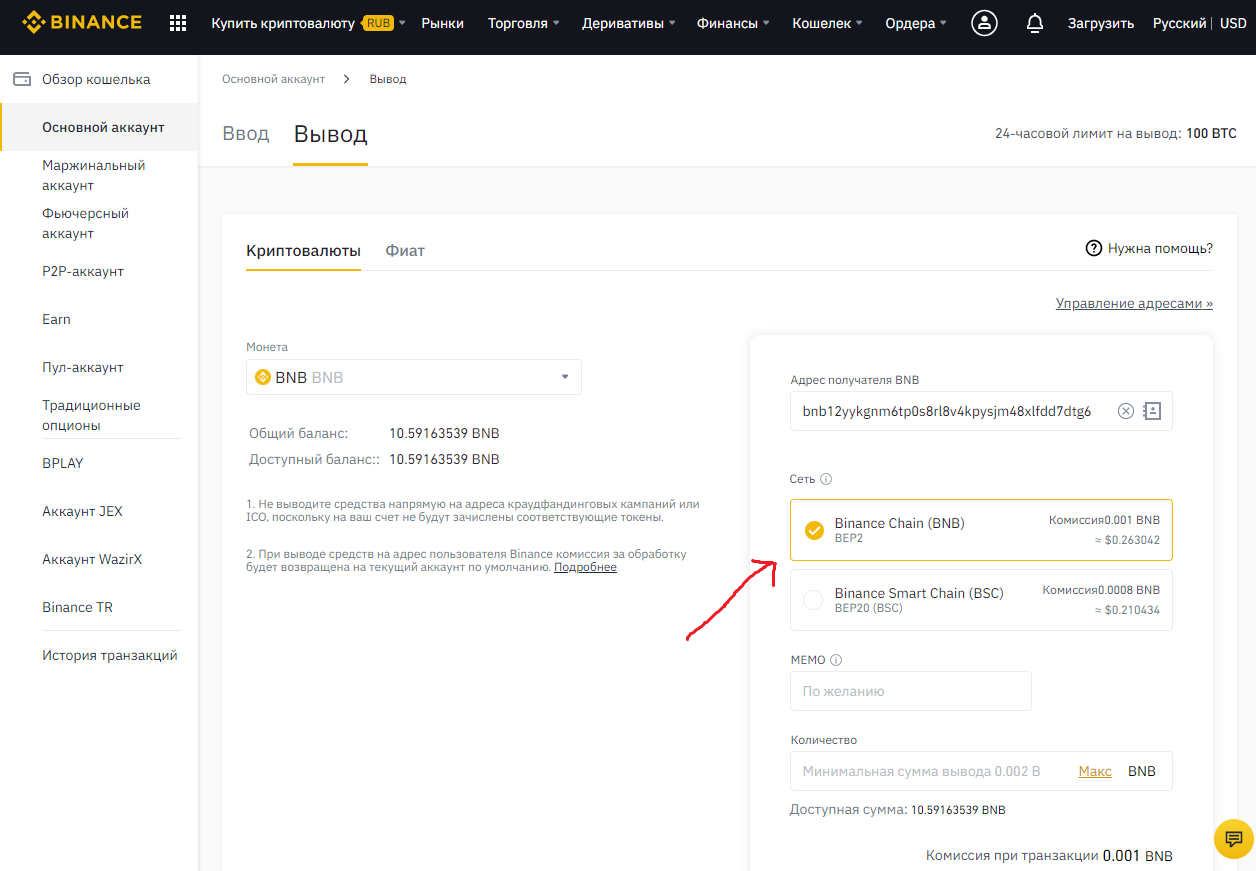The height and width of the screenshot is (871, 1256).
Task: Click the Макс amount button
Action: (1095, 771)
